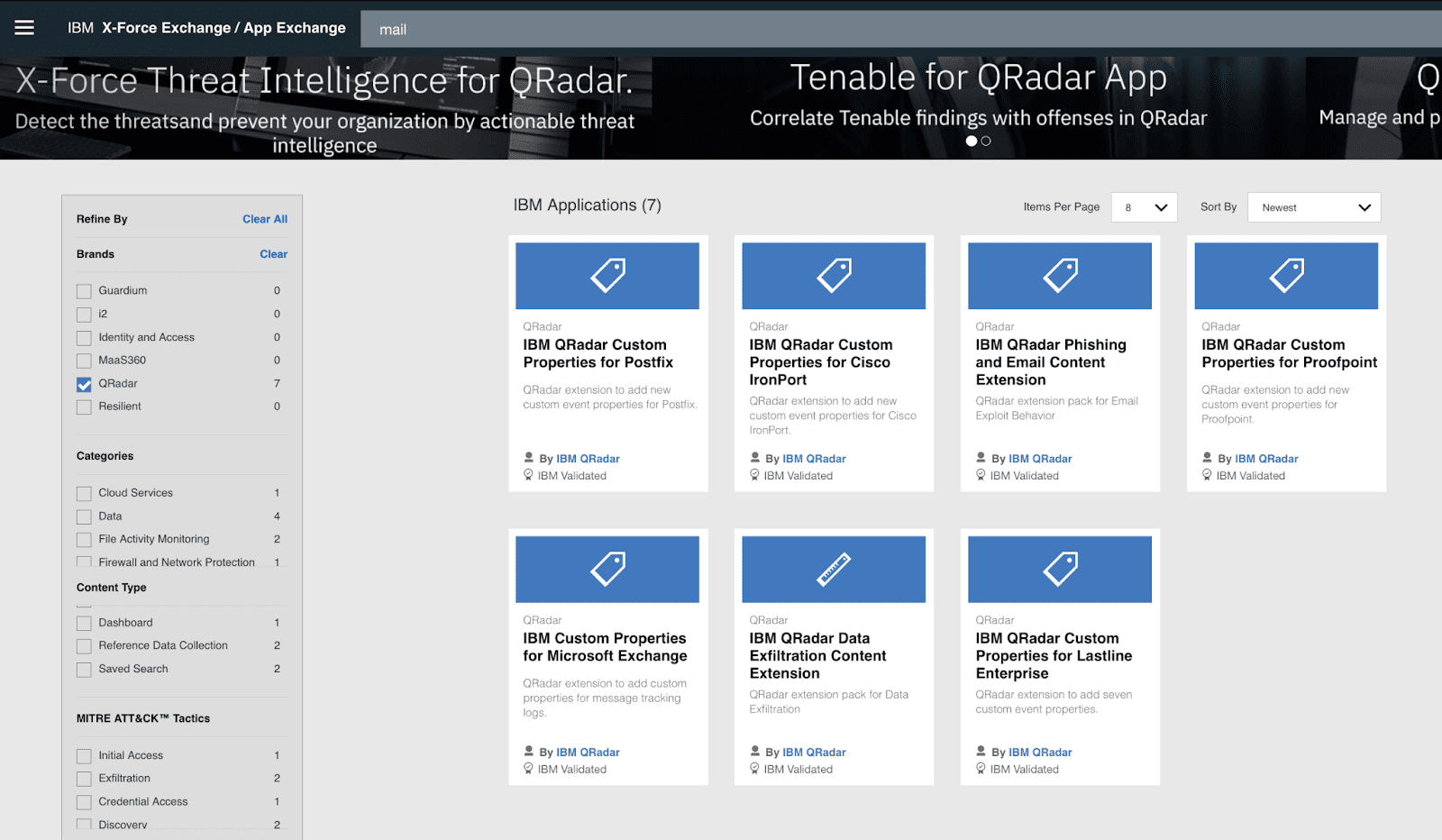Clear the Brands filter
Screen dimensions: 1442x840
click(274, 254)
